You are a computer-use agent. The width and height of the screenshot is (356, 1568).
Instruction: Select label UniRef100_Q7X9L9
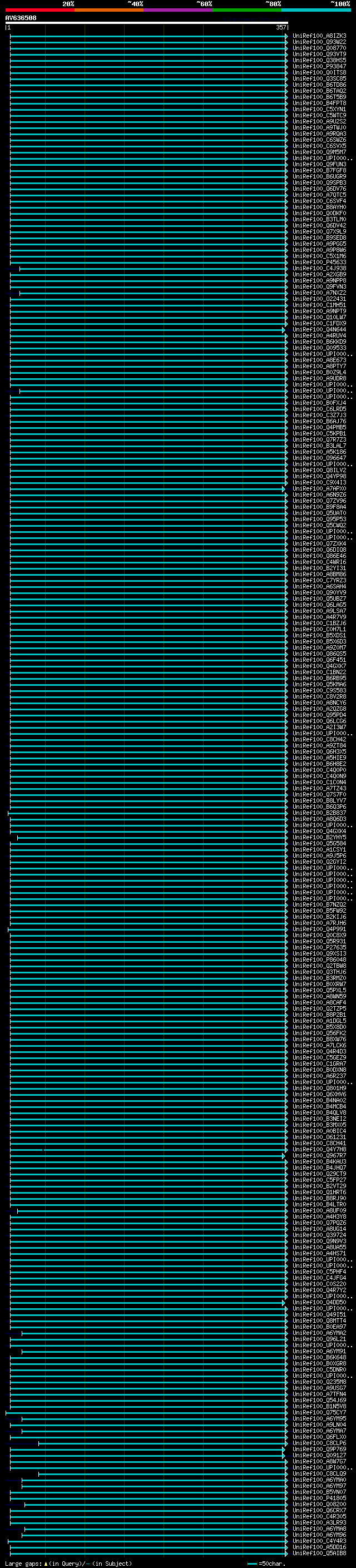click(319, 231)
